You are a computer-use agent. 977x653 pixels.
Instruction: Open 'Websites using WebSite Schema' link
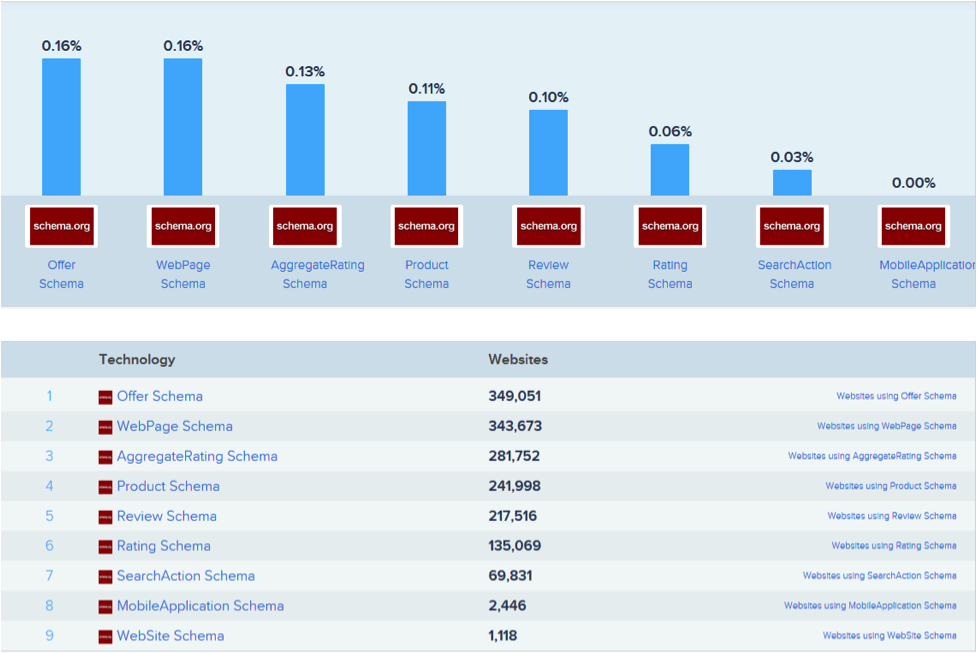889,636
